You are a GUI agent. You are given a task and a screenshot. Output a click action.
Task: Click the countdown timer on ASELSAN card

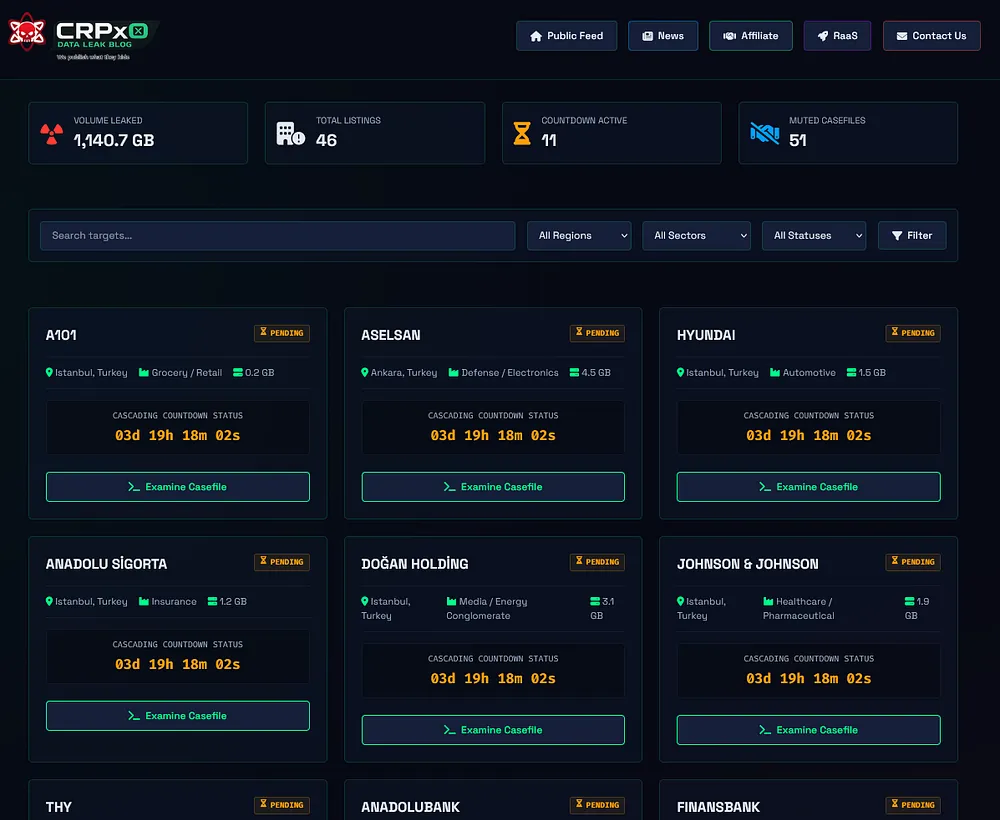coord(493,436)
